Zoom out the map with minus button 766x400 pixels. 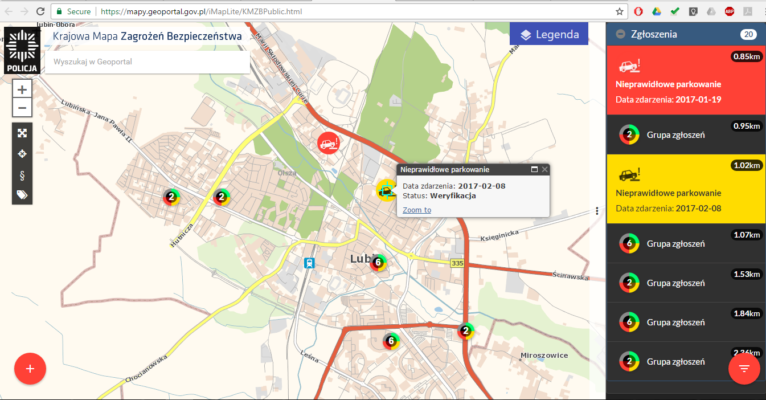point(22,107)
